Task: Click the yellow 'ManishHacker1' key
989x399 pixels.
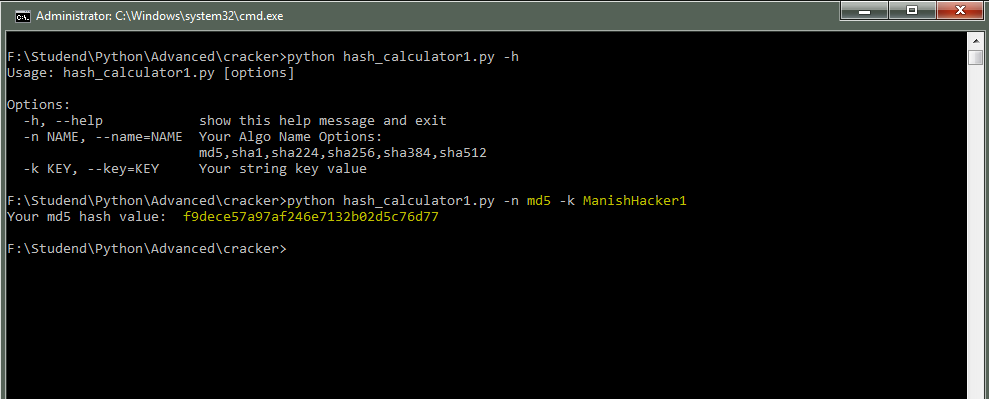Action: coord(635,201)
